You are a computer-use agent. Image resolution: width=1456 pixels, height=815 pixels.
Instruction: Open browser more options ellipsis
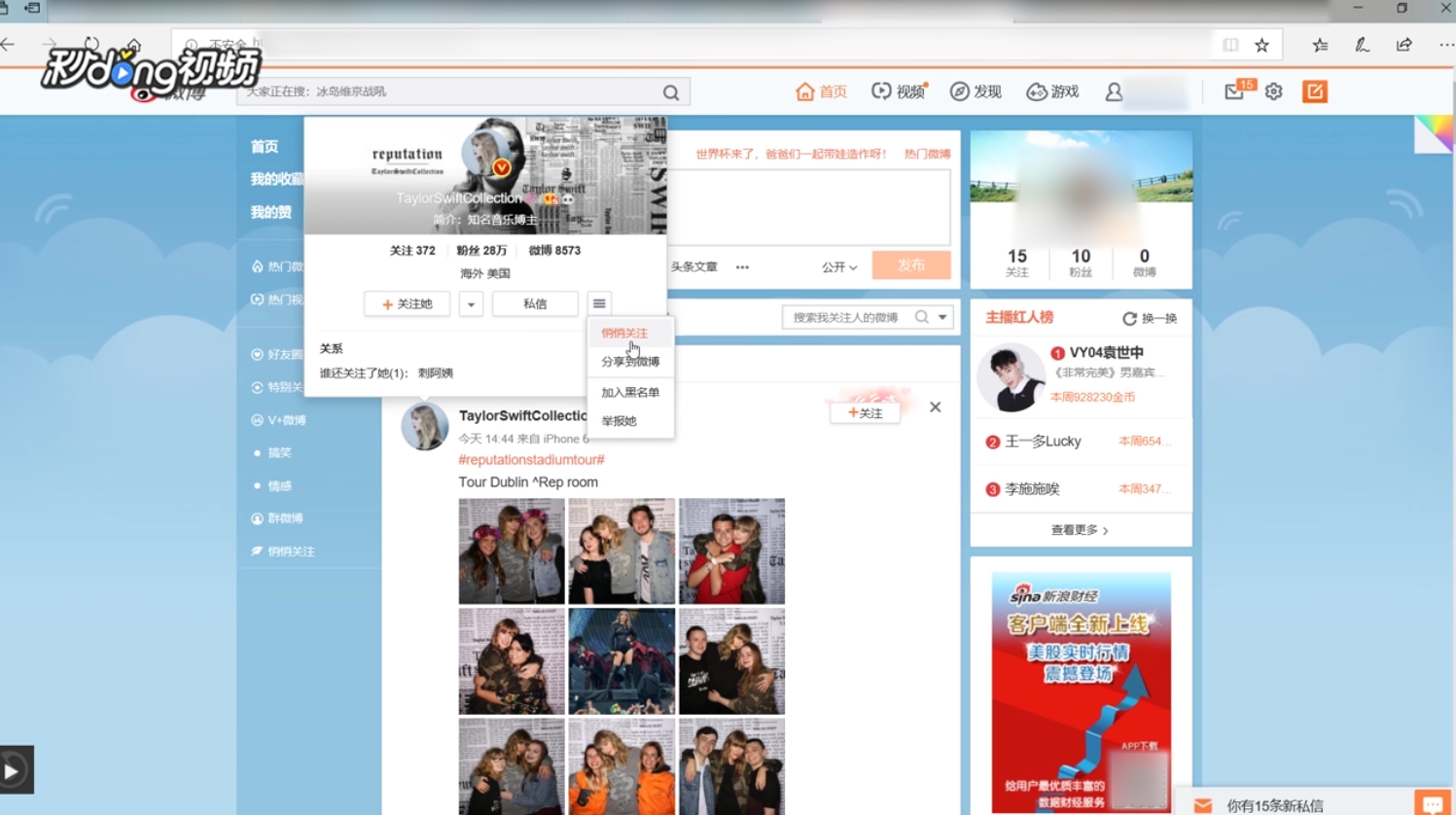coord(1446,45)
